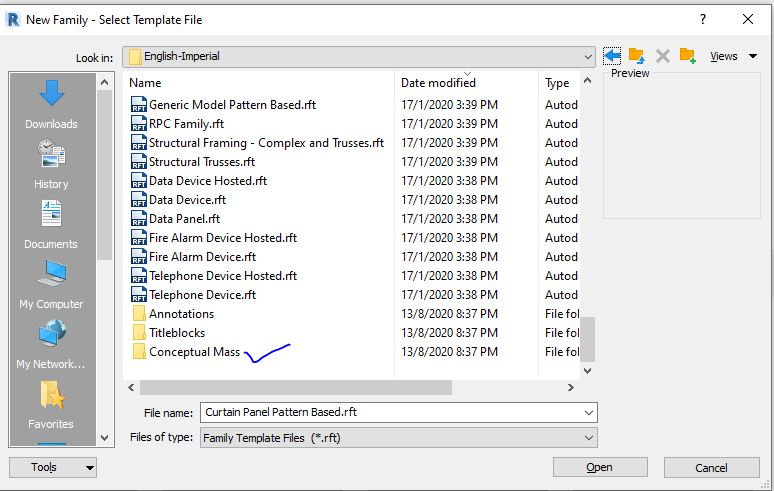Open the Views dropdown menu

[733, 56]
